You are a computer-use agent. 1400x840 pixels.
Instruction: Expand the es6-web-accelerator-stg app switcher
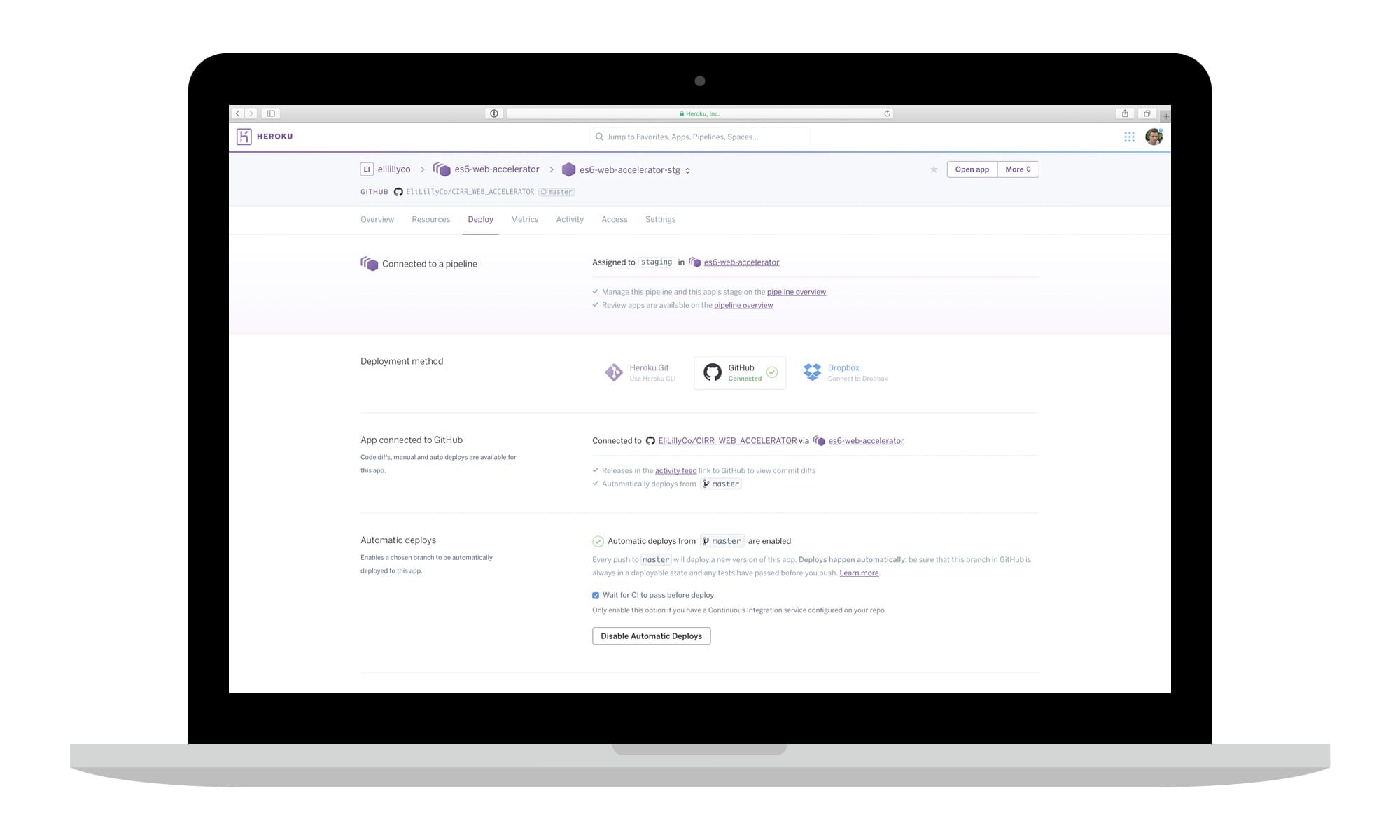687,170
